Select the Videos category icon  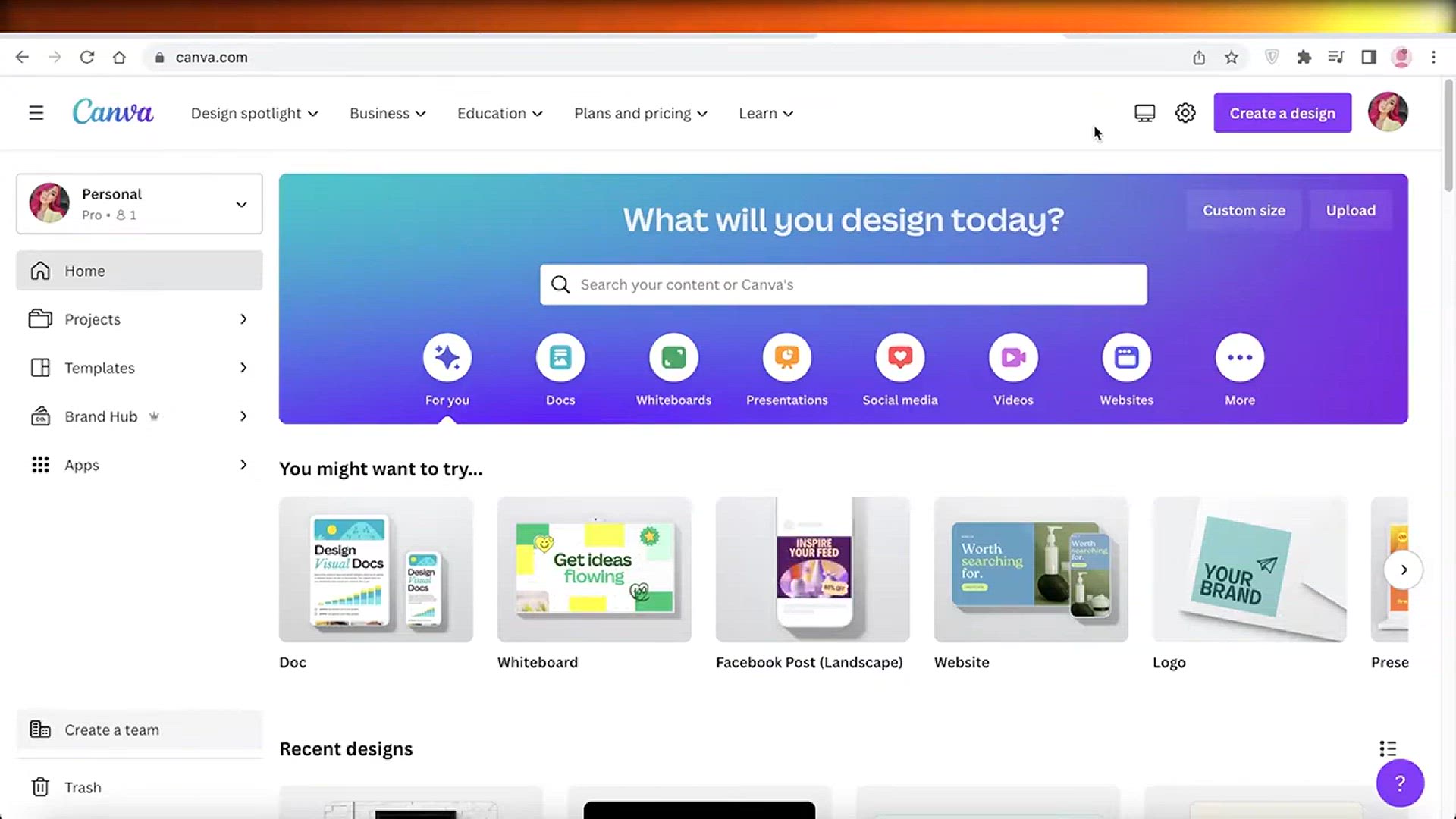click(1013, 357)
